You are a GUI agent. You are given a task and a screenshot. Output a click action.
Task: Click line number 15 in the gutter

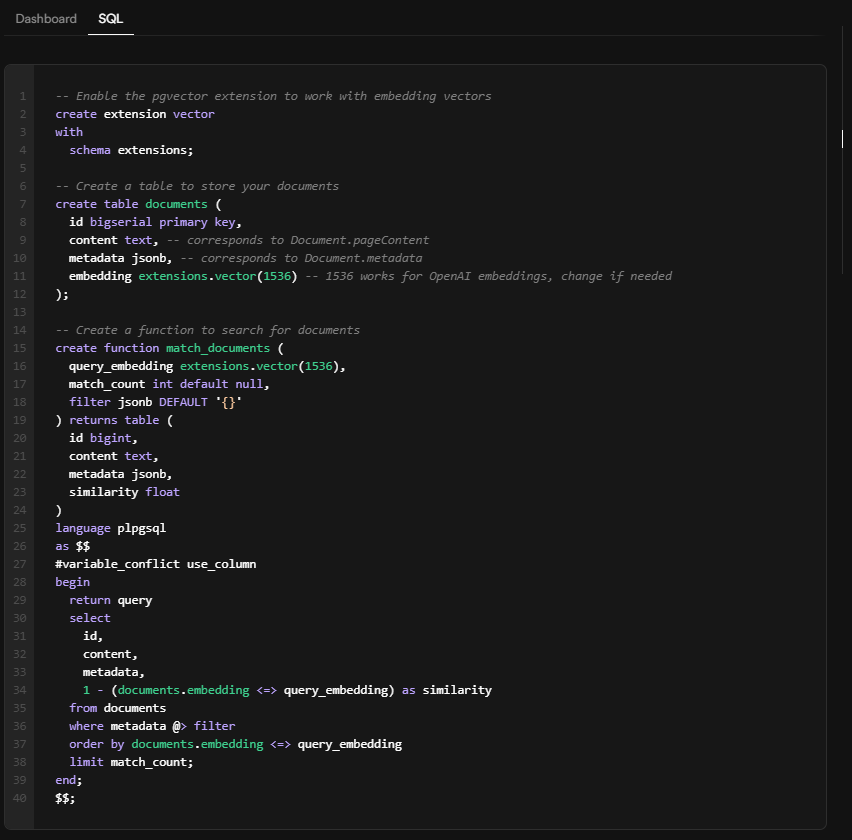pos(21,348)
